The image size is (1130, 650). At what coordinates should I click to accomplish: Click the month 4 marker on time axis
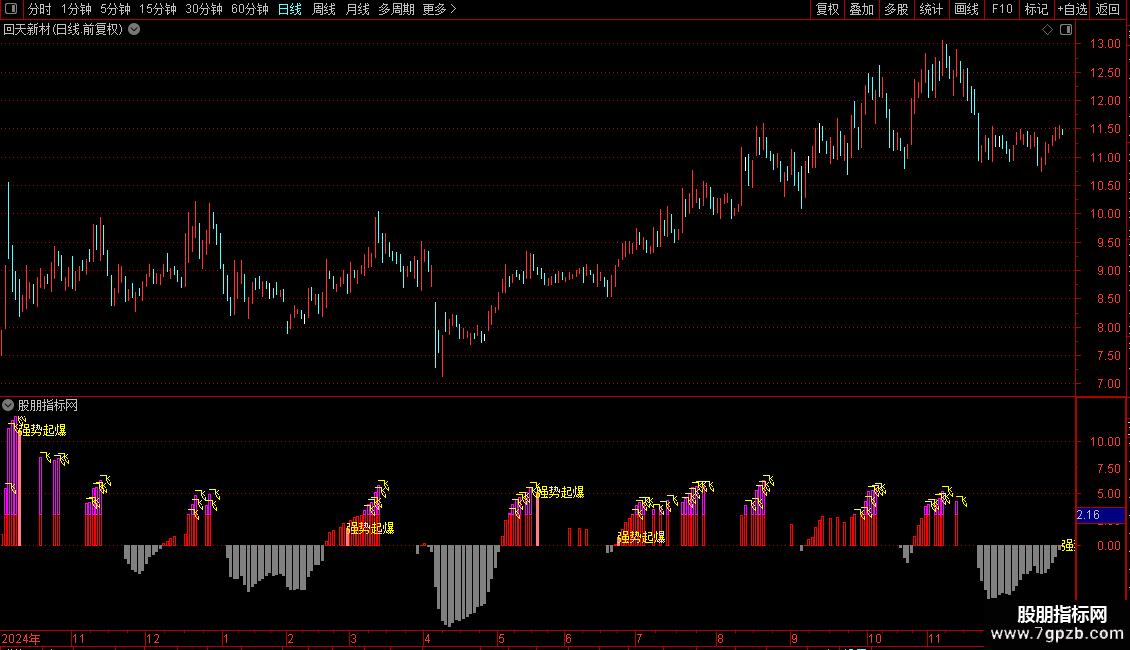click(427, 639)
